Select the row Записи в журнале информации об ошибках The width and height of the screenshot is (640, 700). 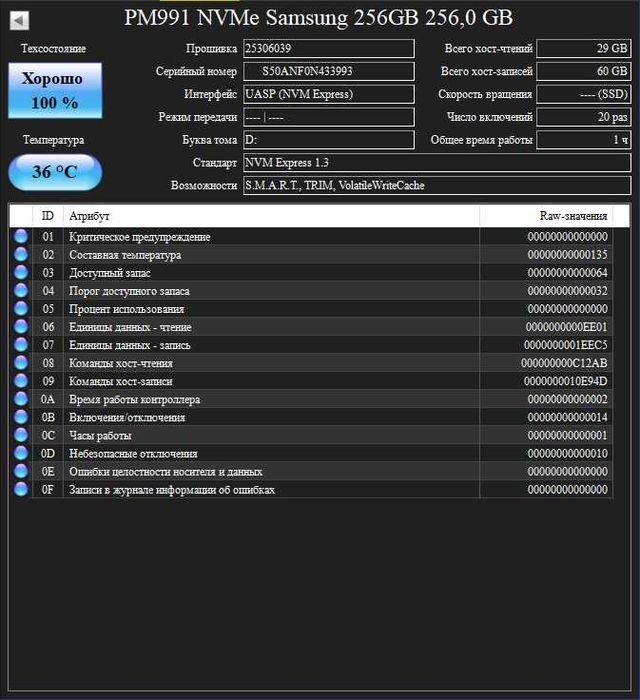(x=311, y=489)
